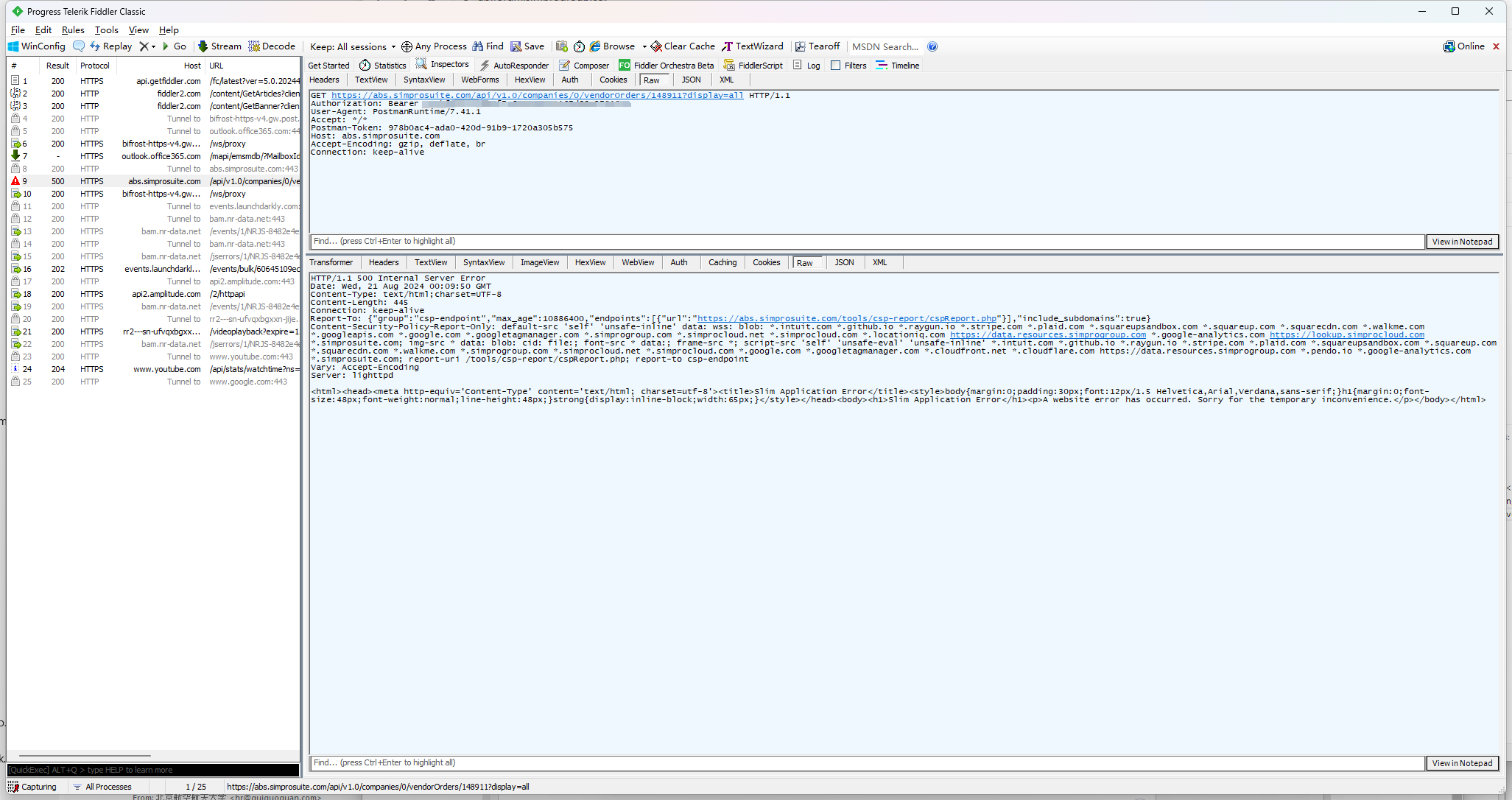Image resolution: width=1512 pixels, height=800 pixels.
Task: Open the Rules menu
Action: pos(73,30)
